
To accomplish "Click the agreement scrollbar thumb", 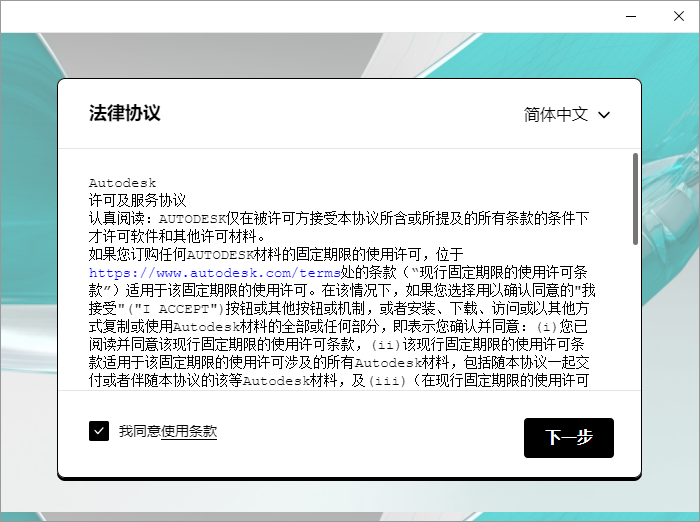I will click(635, 198).
